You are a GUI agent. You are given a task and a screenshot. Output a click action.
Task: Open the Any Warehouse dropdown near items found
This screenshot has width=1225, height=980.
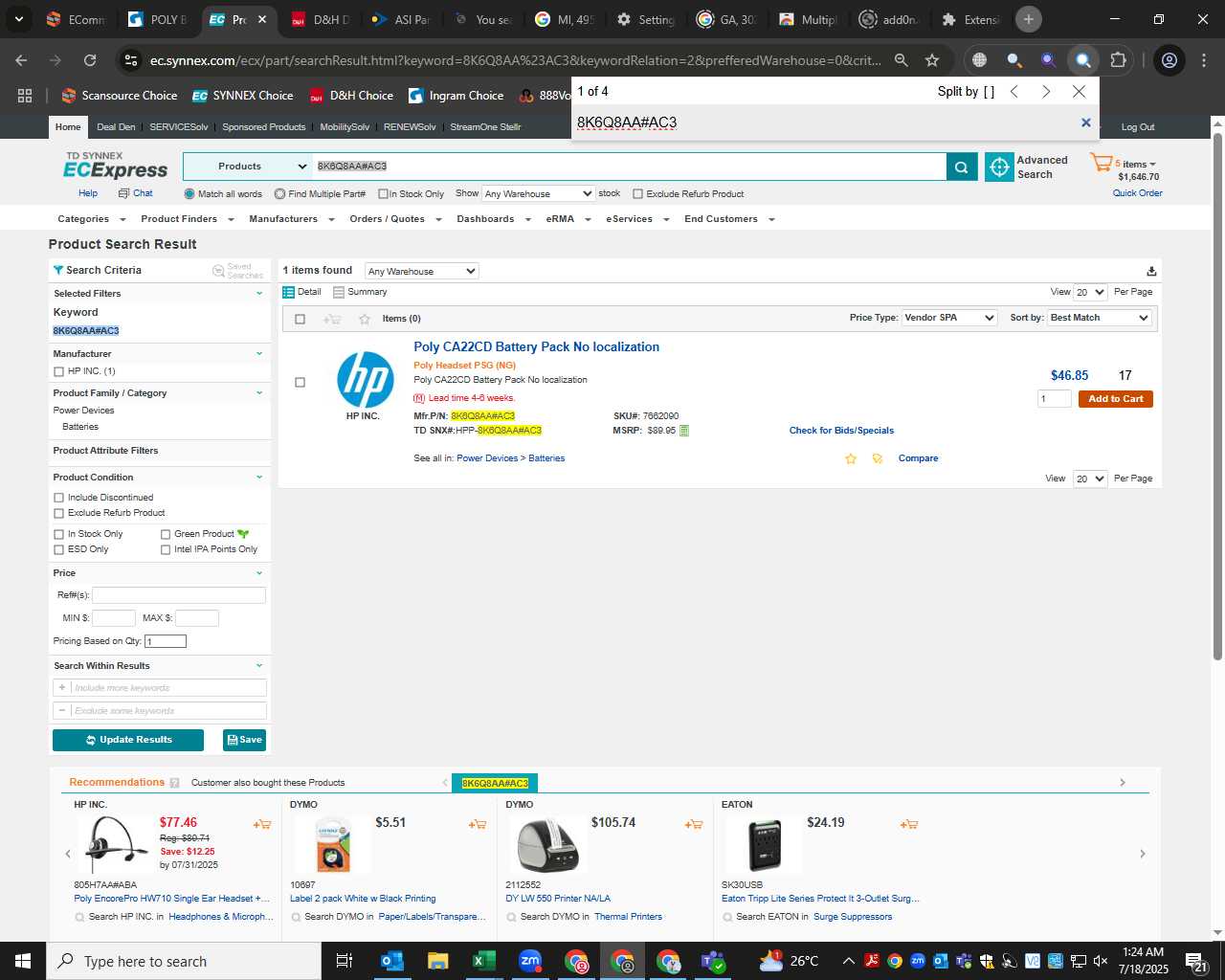[x=422, y=272]
